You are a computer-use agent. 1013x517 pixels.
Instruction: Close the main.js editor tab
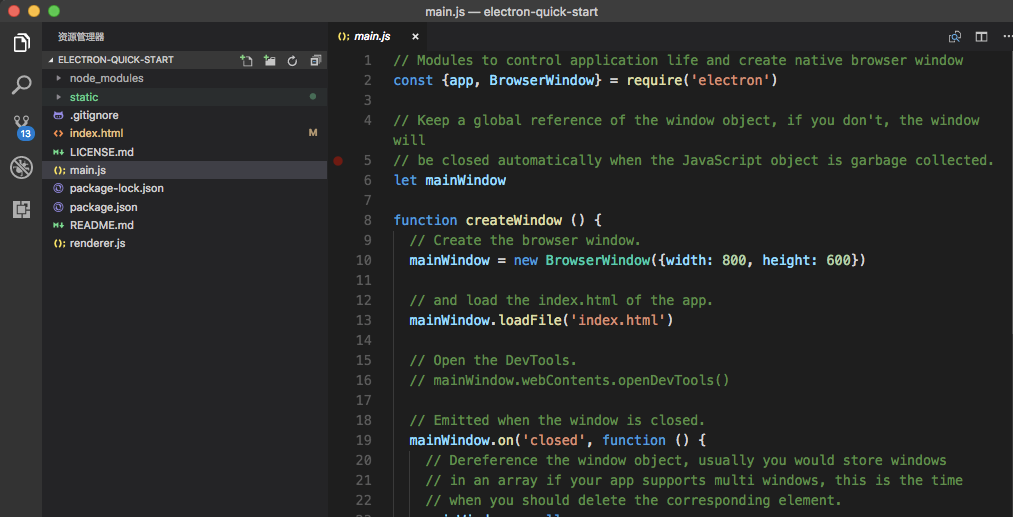click(415, 37)
